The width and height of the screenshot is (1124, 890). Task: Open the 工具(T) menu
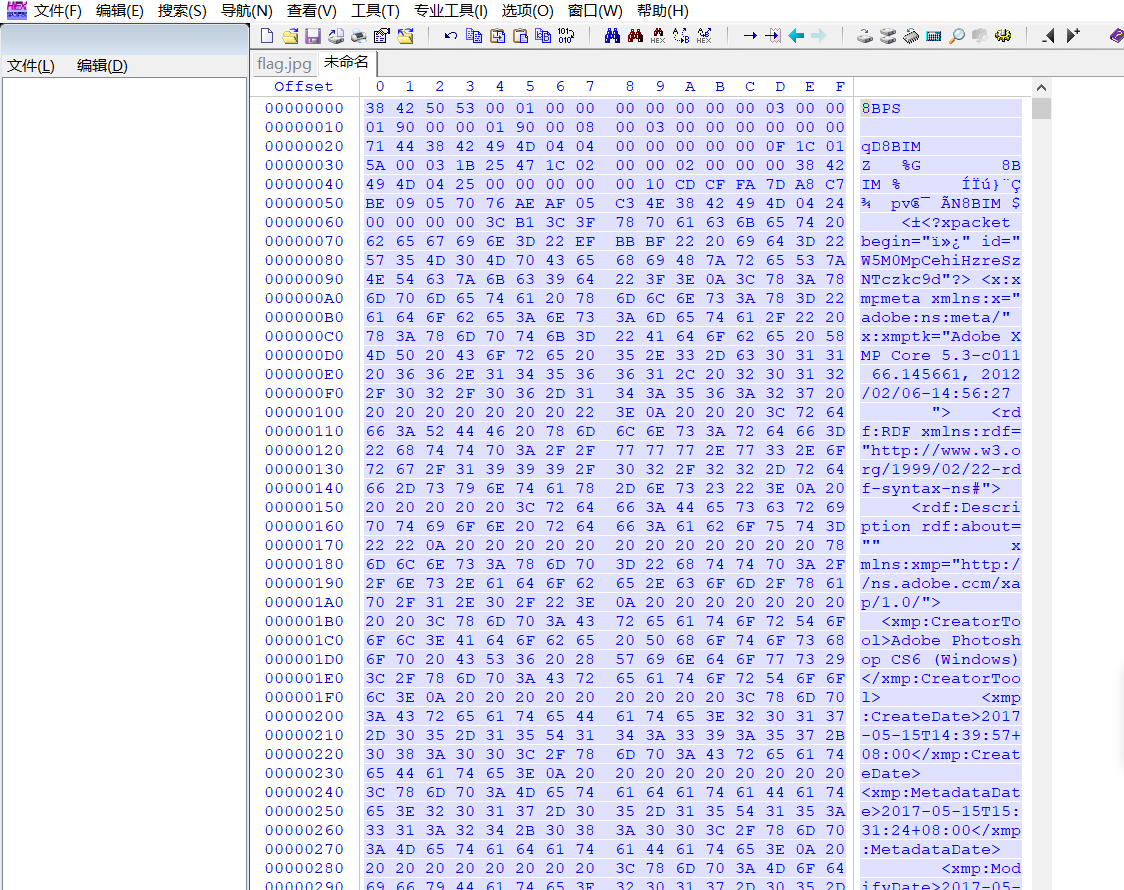375,11
